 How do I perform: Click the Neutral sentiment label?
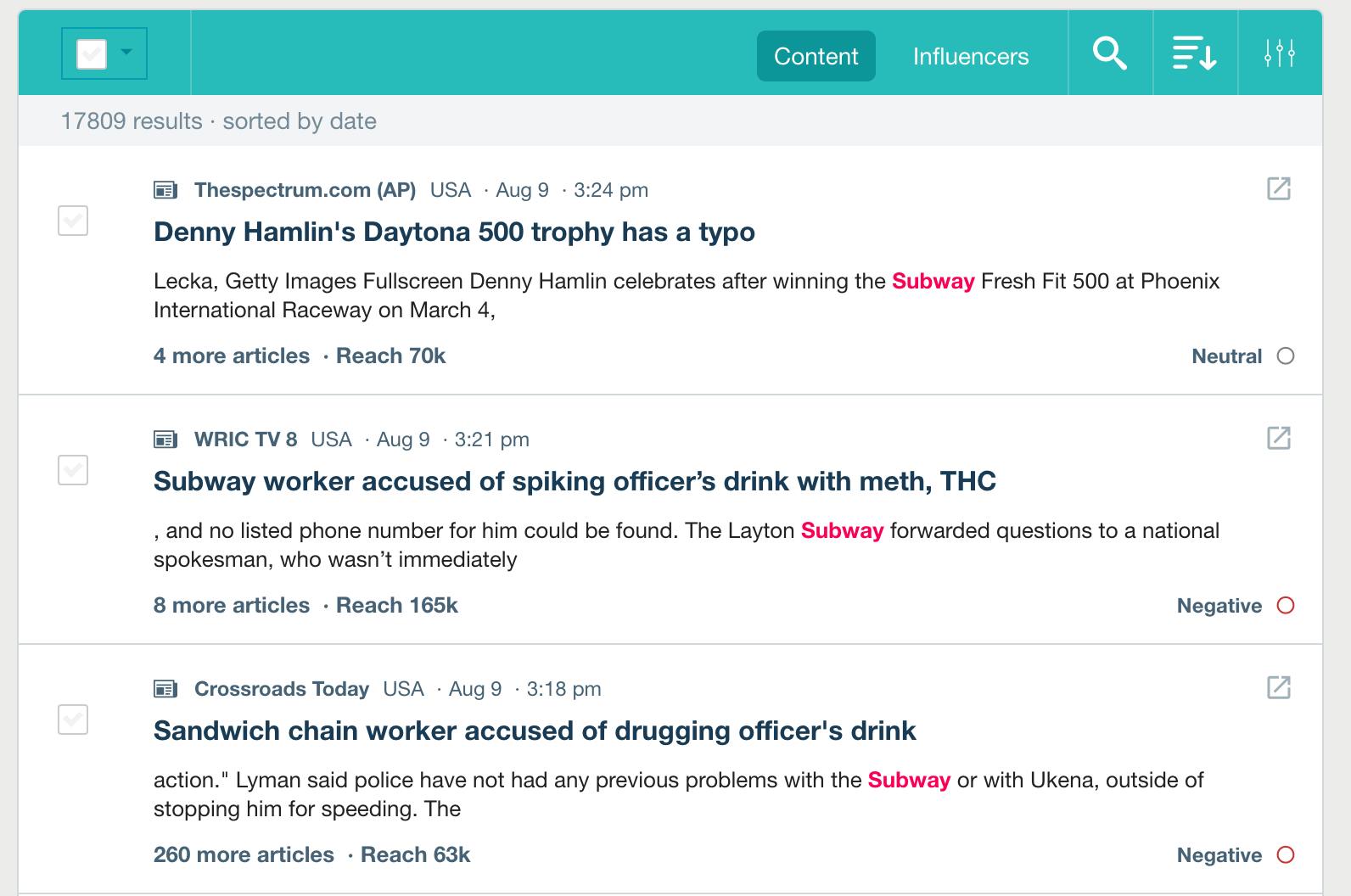coord(1227,356)
